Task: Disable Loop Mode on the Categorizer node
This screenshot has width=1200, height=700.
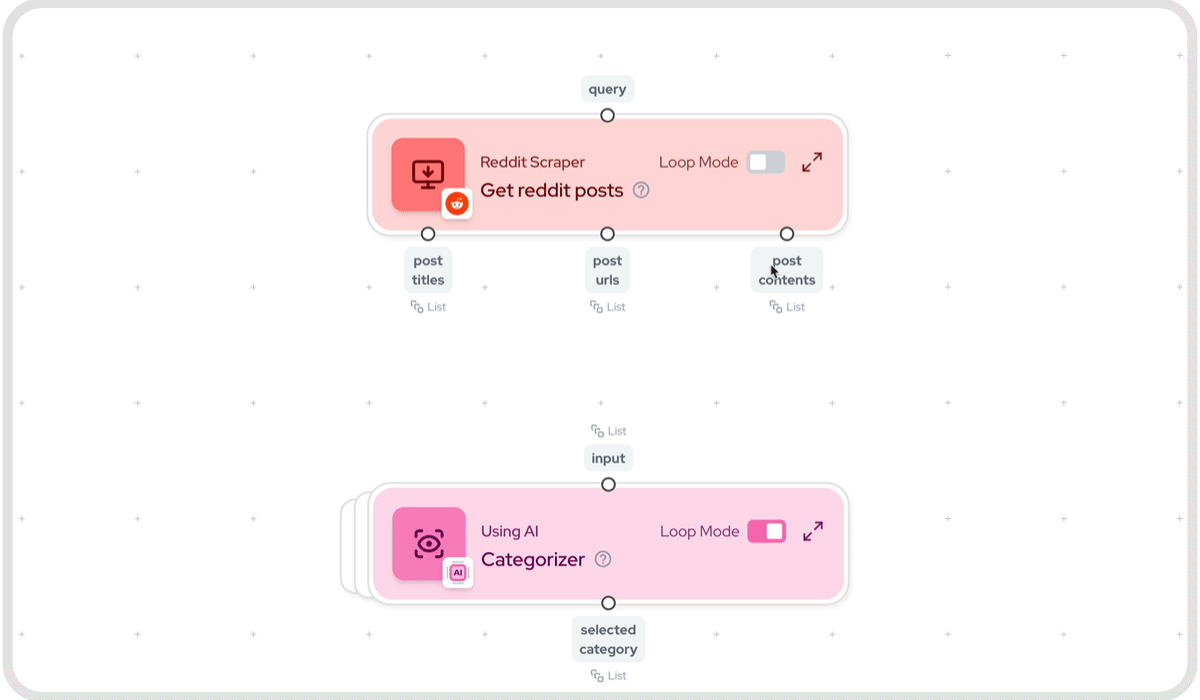Action: pos(767,531)
